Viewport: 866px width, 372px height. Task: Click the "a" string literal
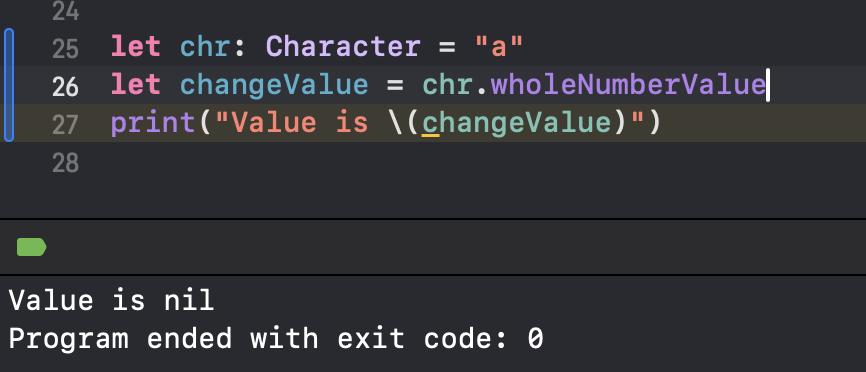[499, 47]
